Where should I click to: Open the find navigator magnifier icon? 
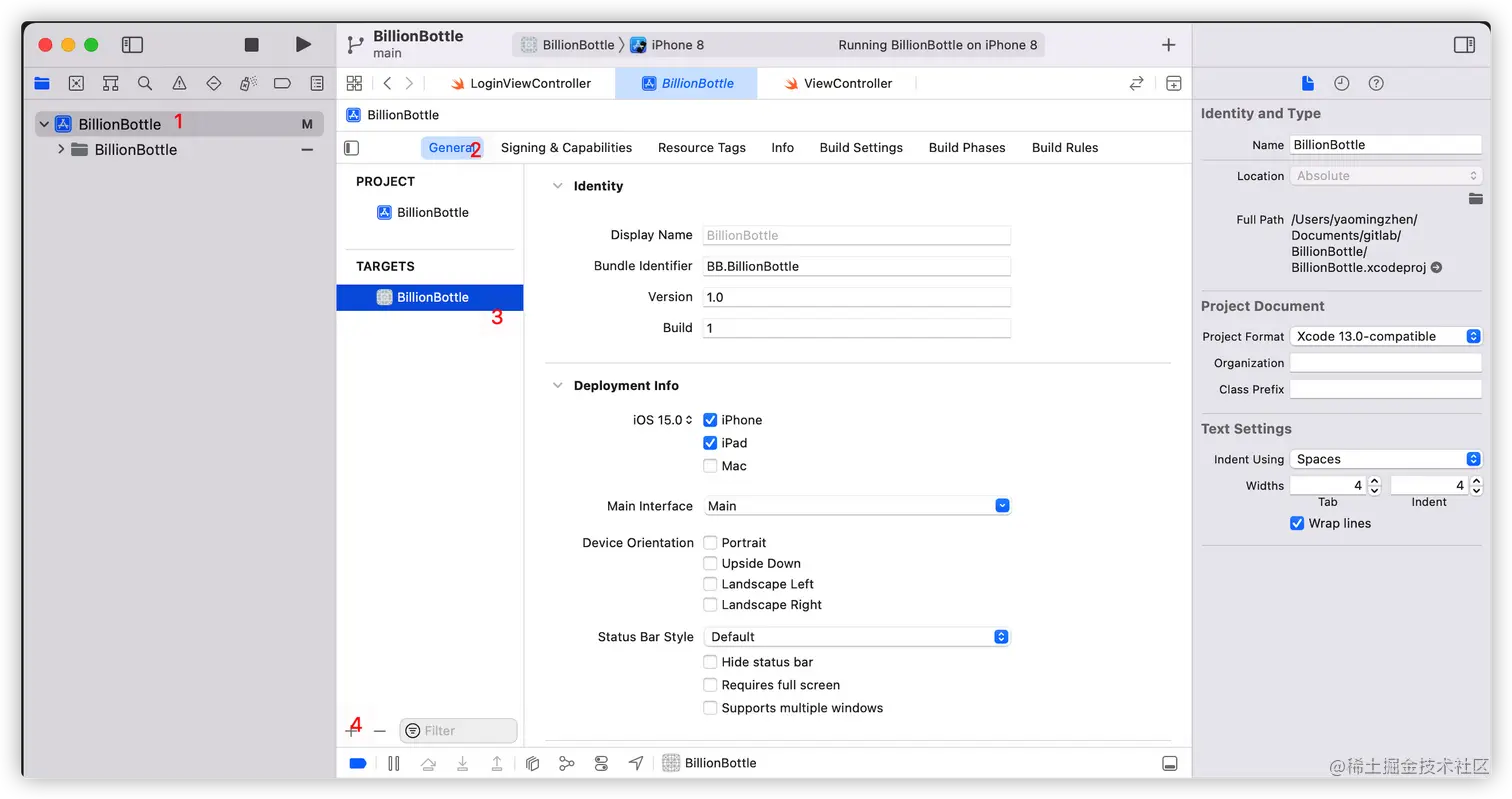pyautogui.click(x=145, y=83)
